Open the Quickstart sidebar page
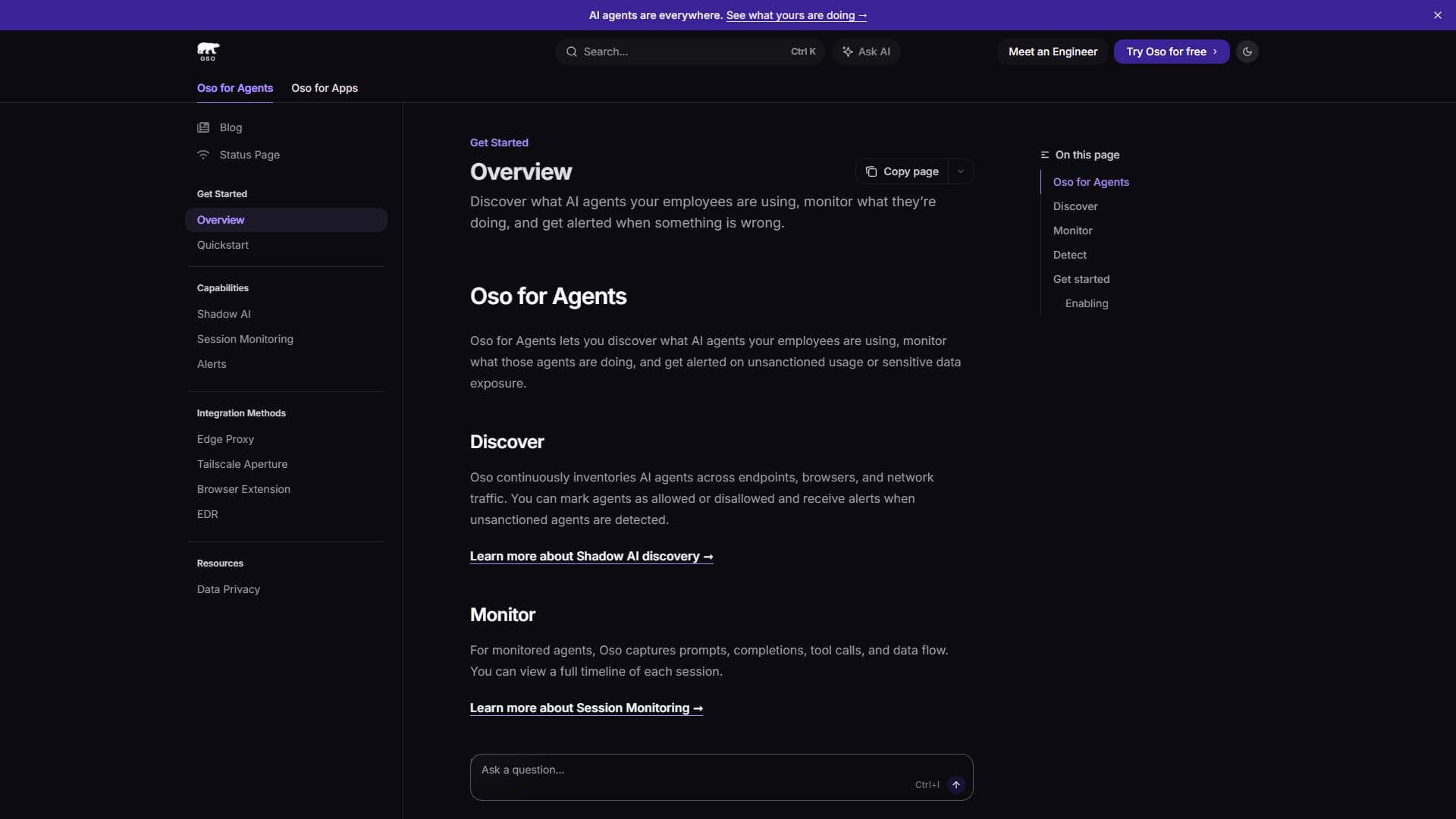1456x819 pixels. (x=286, y=245)
